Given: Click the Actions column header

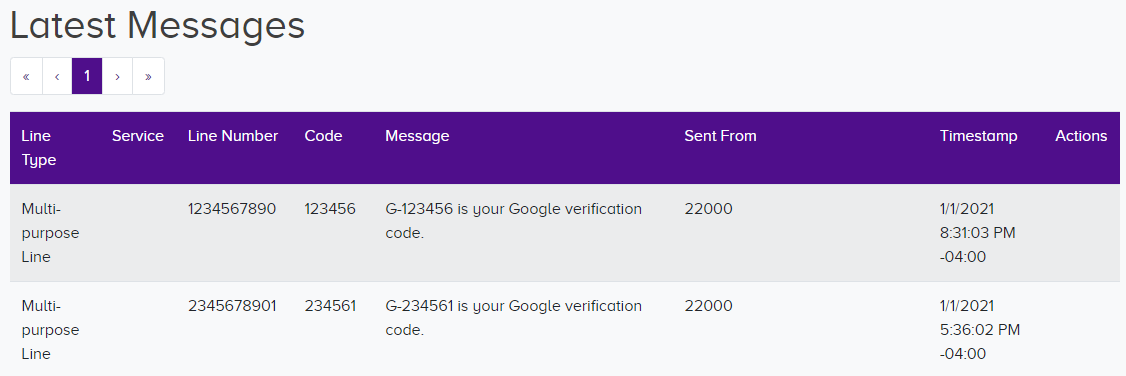Looking at the screenshot, I should pos(1081,136).
